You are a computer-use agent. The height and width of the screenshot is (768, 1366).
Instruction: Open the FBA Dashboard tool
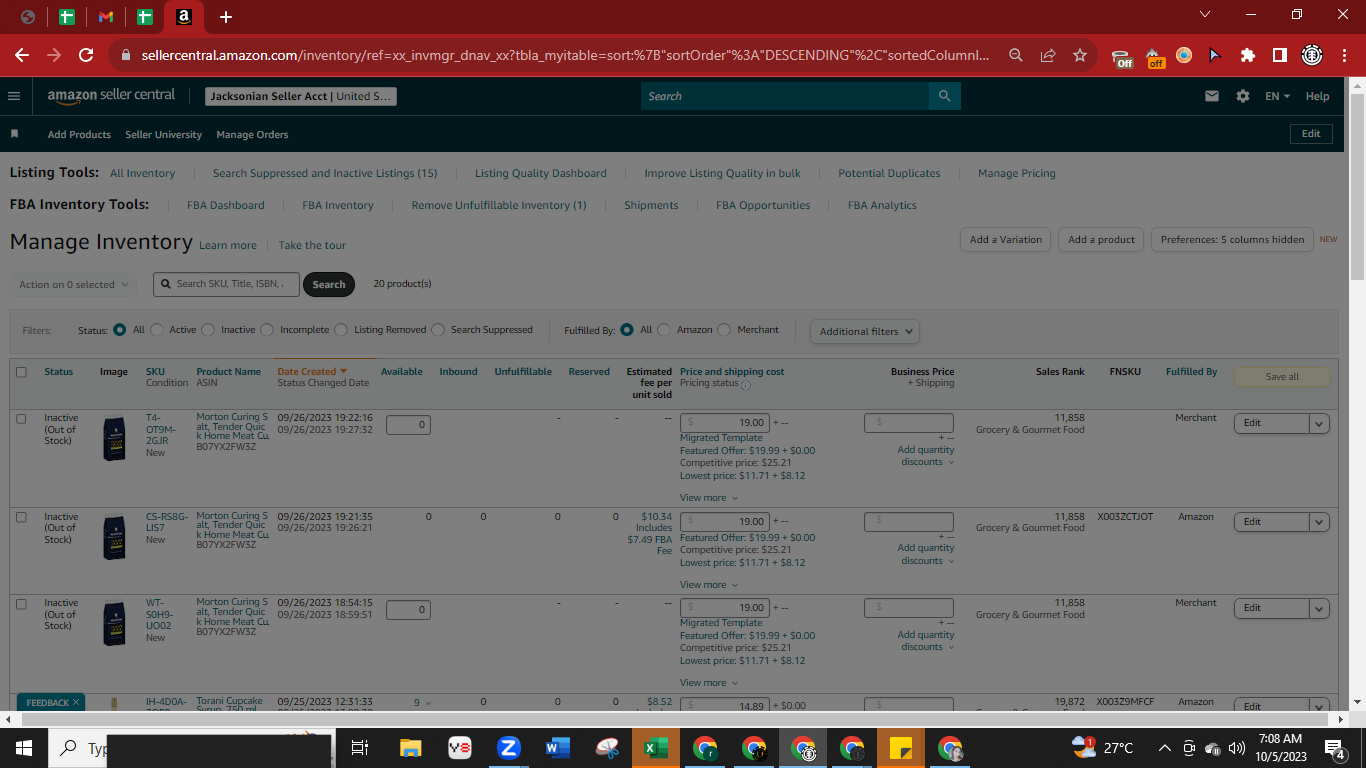point(226,205)
